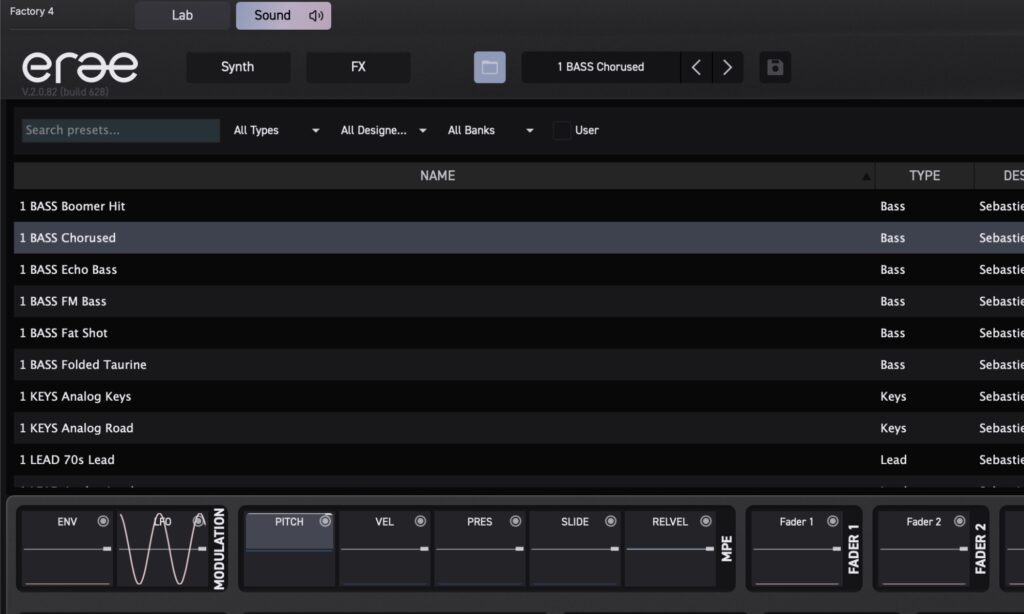Click the PRES slider handle
Screen dimensions: 1024x614
[520, 549]
